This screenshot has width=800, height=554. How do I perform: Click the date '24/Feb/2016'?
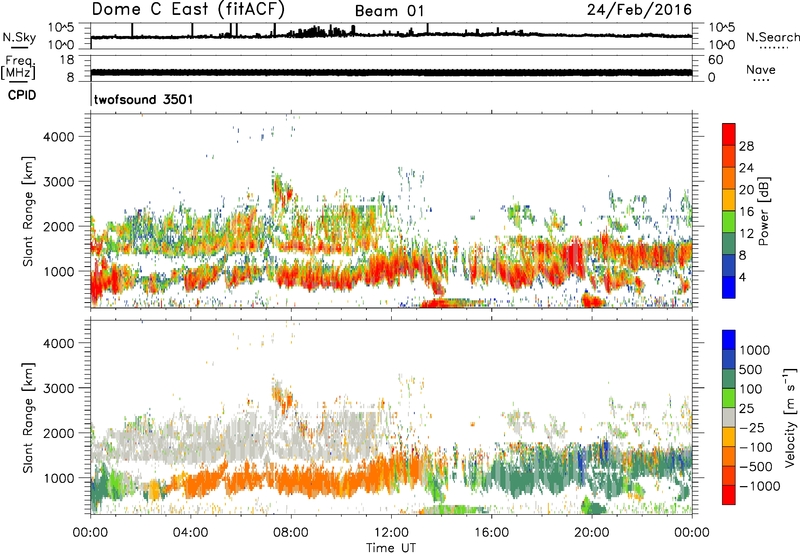(639, 10)
